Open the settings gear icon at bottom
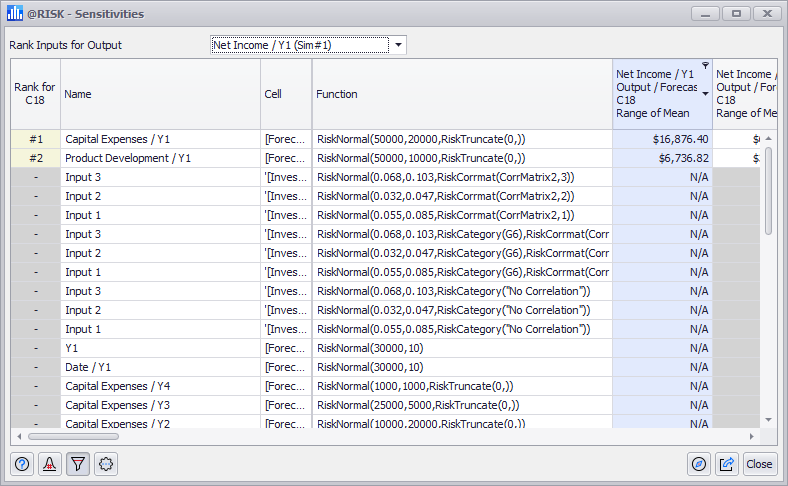The height and width of the screenshot is (486, 788). point(107,464)
